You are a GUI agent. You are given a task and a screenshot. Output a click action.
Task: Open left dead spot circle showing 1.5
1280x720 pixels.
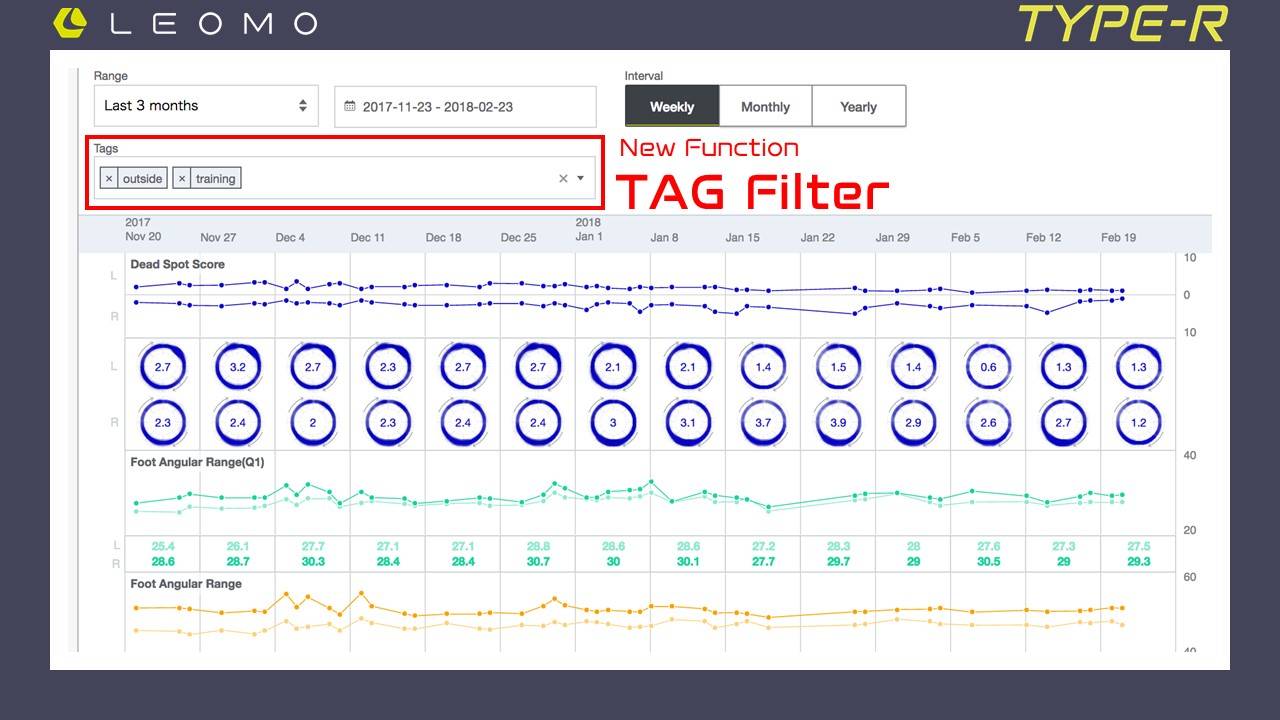tap(838, 367)
